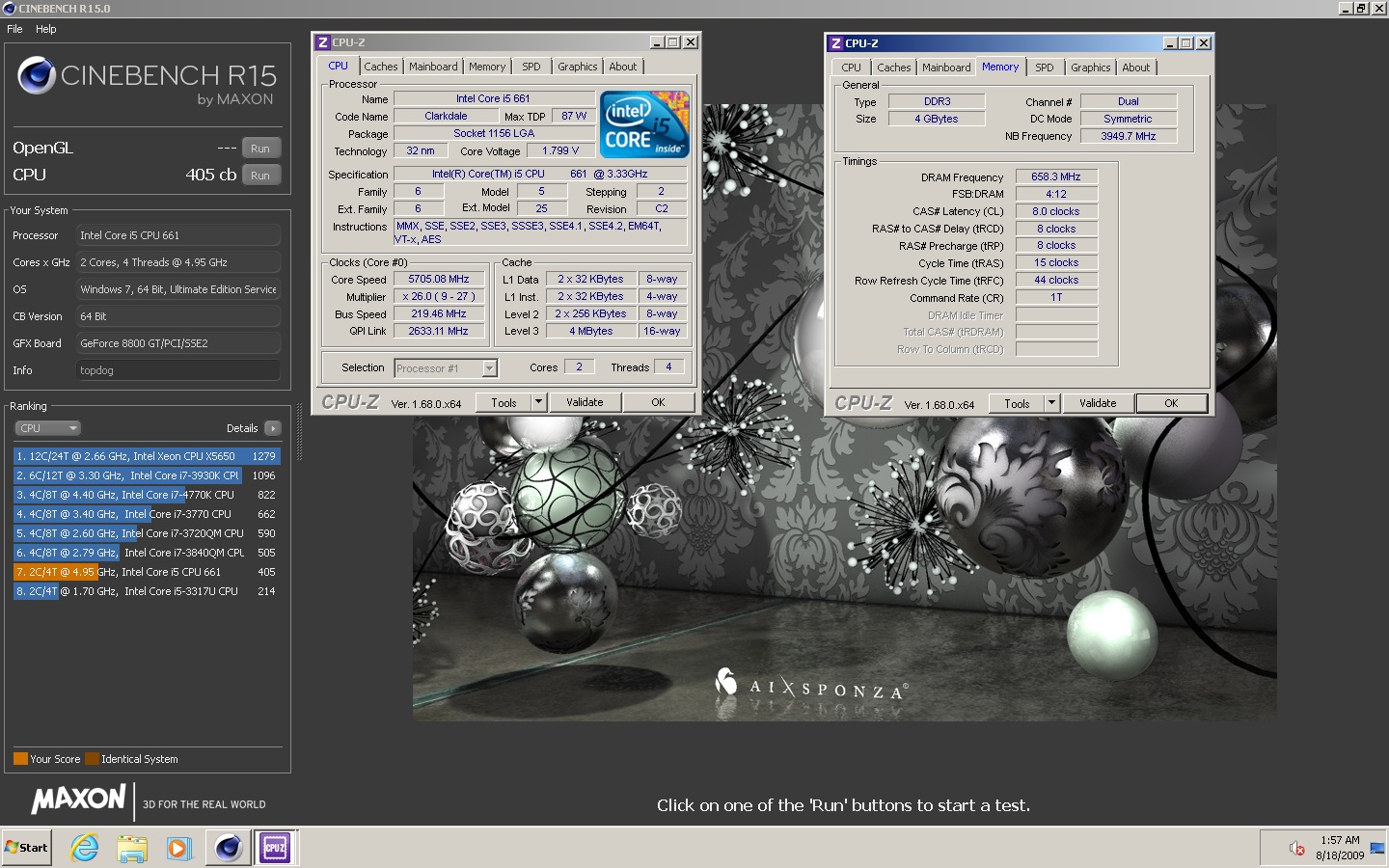Open About tab in Memory CPU-Z window

(x=1136, y=68)
